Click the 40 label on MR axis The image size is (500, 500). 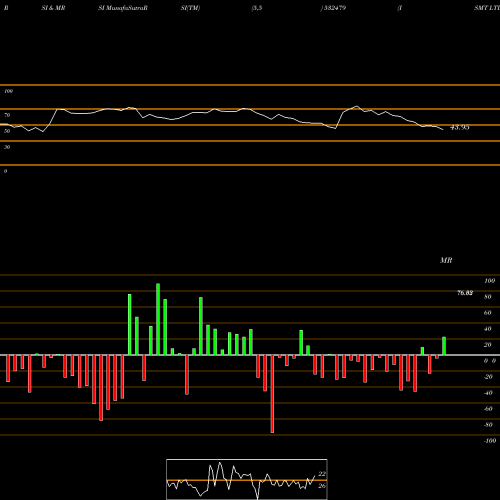pos(488,329)
